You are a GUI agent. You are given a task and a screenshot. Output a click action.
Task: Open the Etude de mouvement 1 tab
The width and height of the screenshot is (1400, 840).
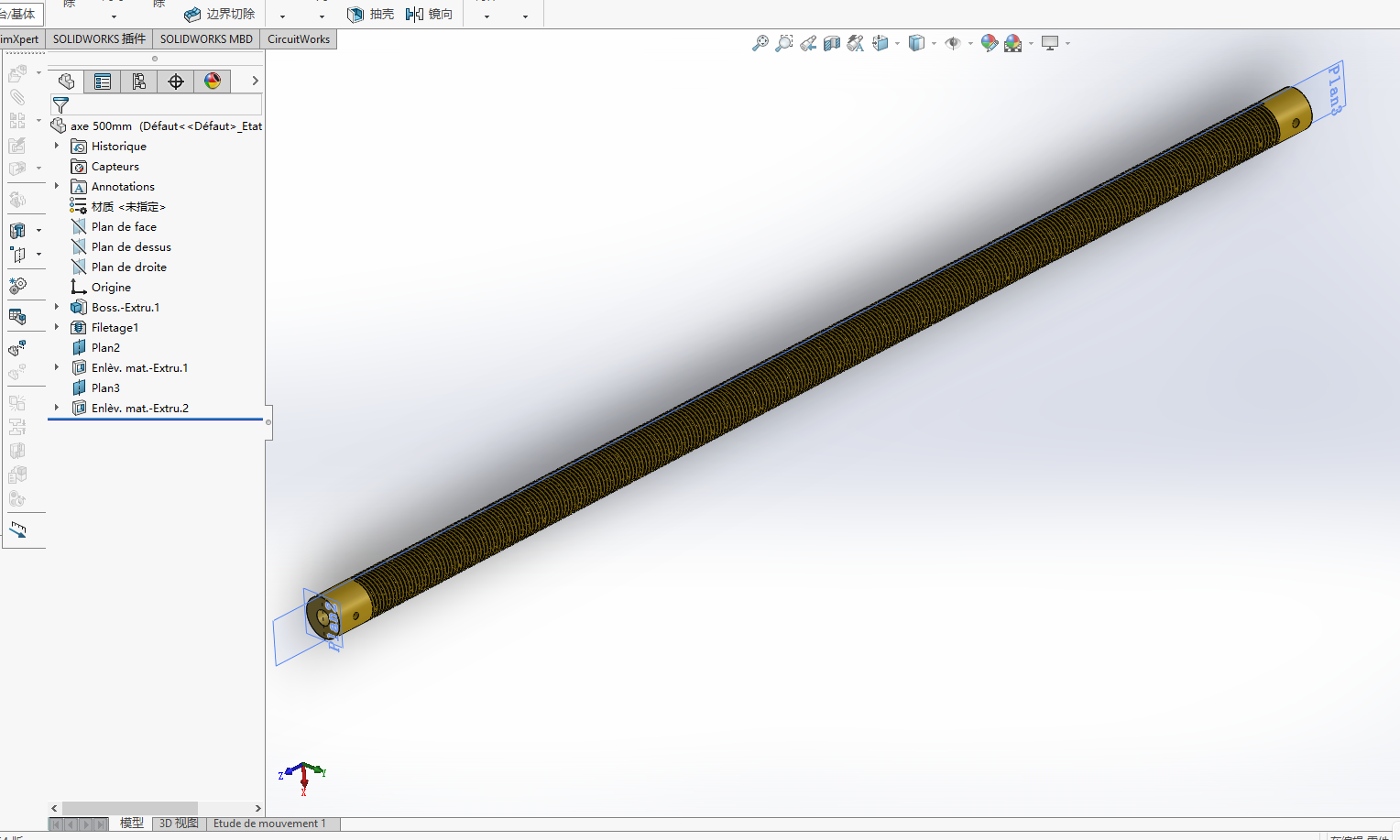point(269,823)
